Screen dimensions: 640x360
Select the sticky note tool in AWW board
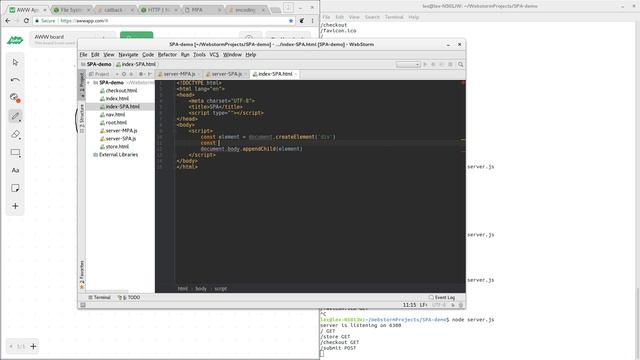point(16,188)
